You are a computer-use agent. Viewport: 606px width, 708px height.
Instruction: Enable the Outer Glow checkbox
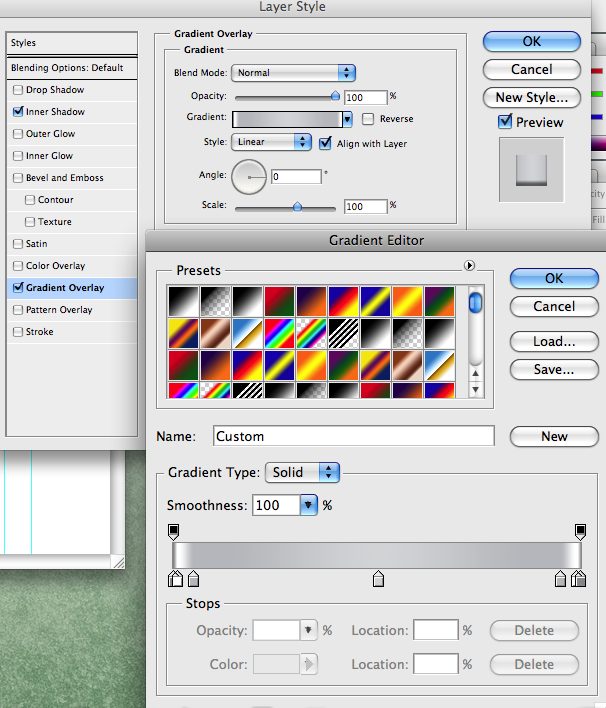point(18,134)
